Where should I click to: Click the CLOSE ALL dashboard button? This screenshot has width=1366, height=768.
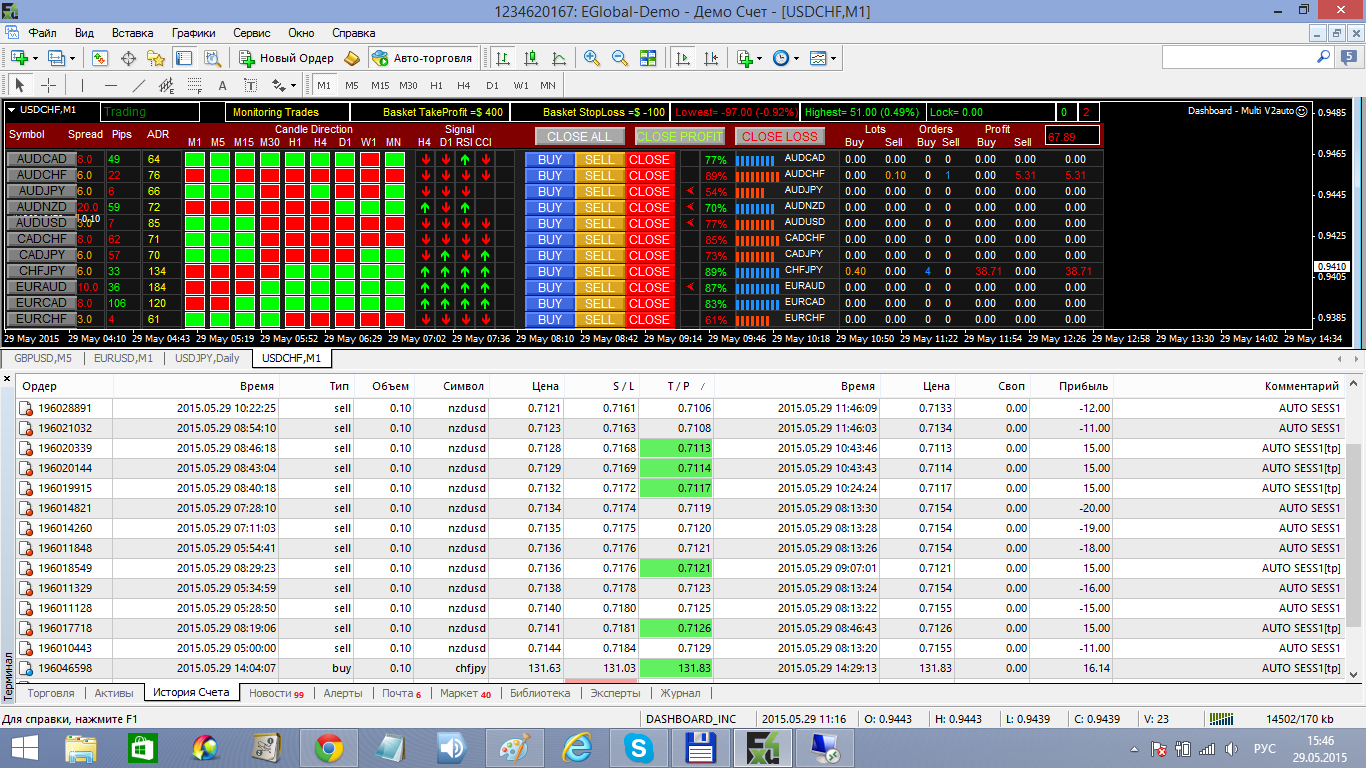click(579, 136)
